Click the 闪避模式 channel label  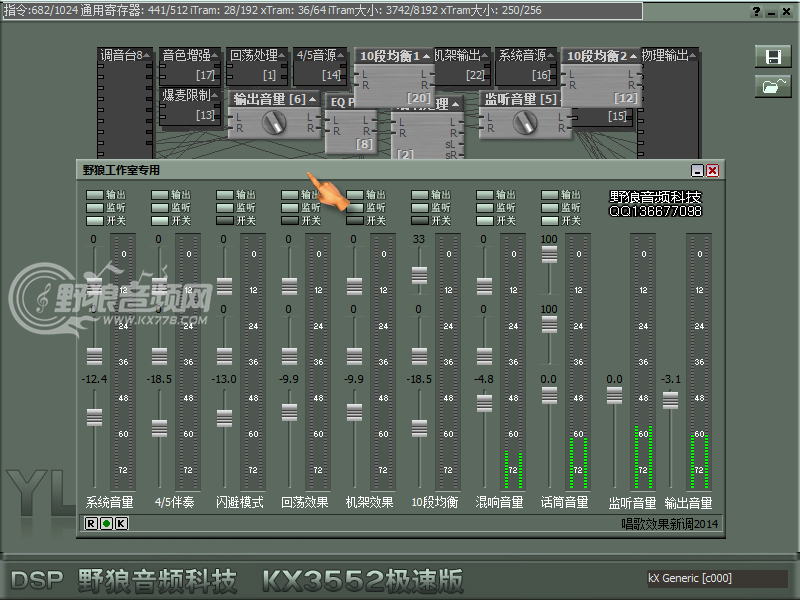tap(239, 502)
